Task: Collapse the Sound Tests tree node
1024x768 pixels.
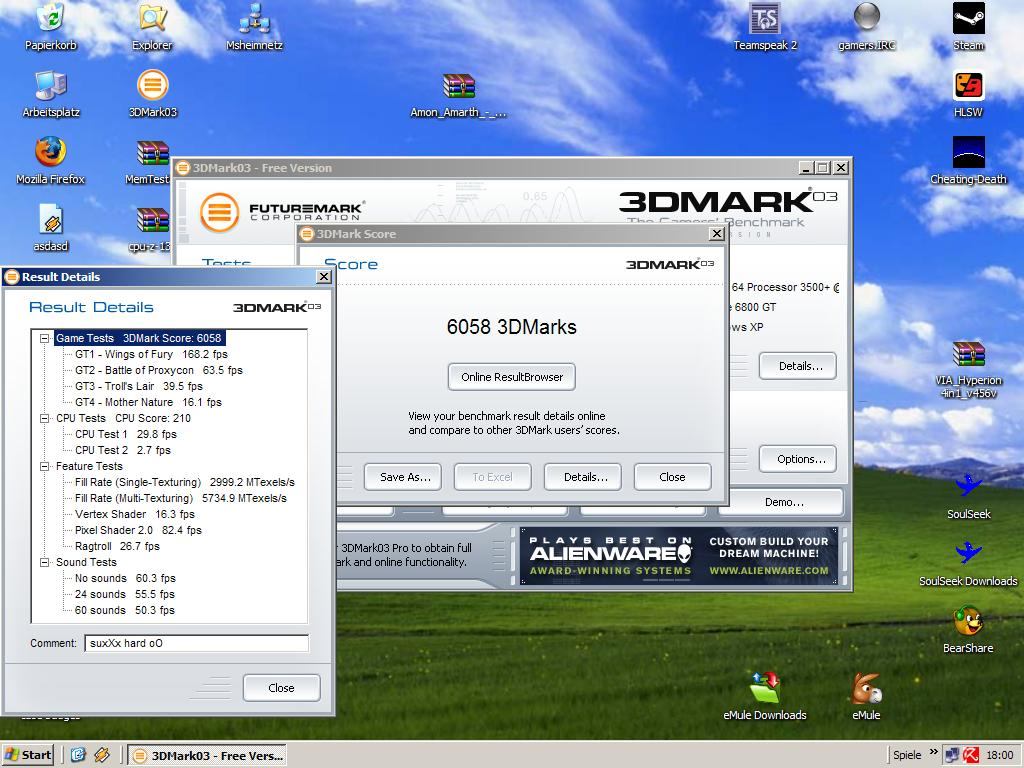Action: pos(44,562)
